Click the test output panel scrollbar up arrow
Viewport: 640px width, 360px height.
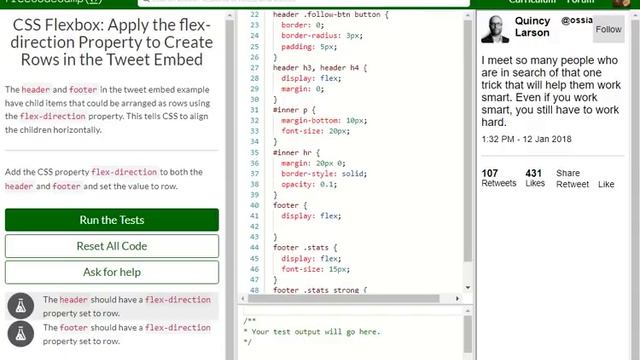(468, 311)
